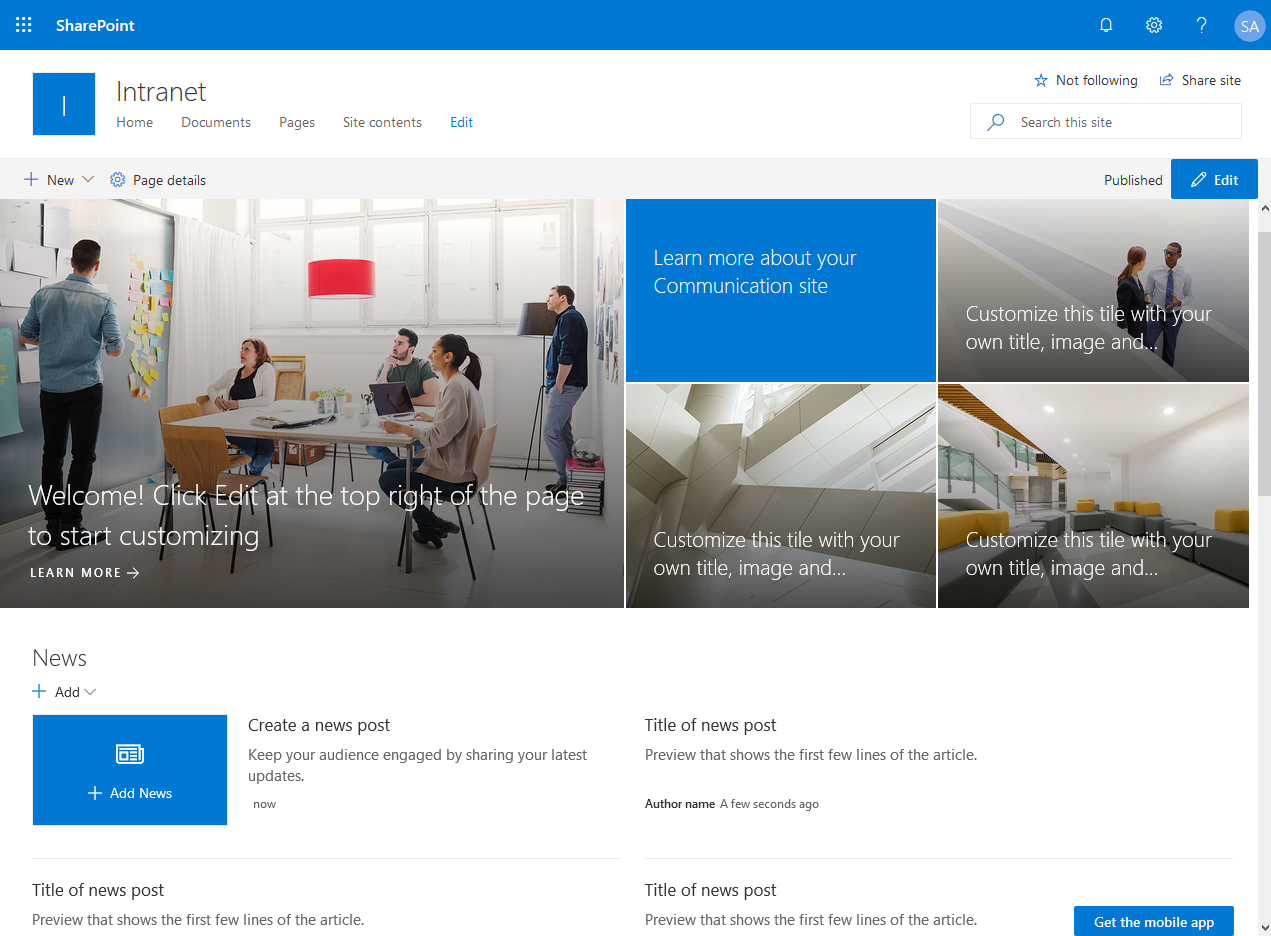Open the notifications bell
Viewport: 1271px width, 936px height.
point(1106,25)
